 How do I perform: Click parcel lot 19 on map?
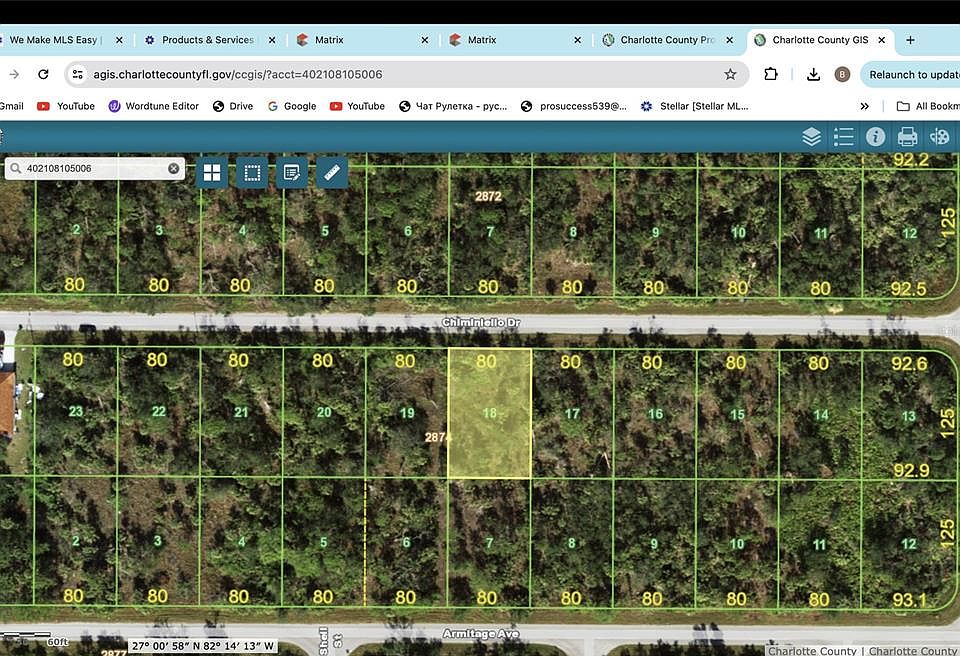(x=407, y=413)
